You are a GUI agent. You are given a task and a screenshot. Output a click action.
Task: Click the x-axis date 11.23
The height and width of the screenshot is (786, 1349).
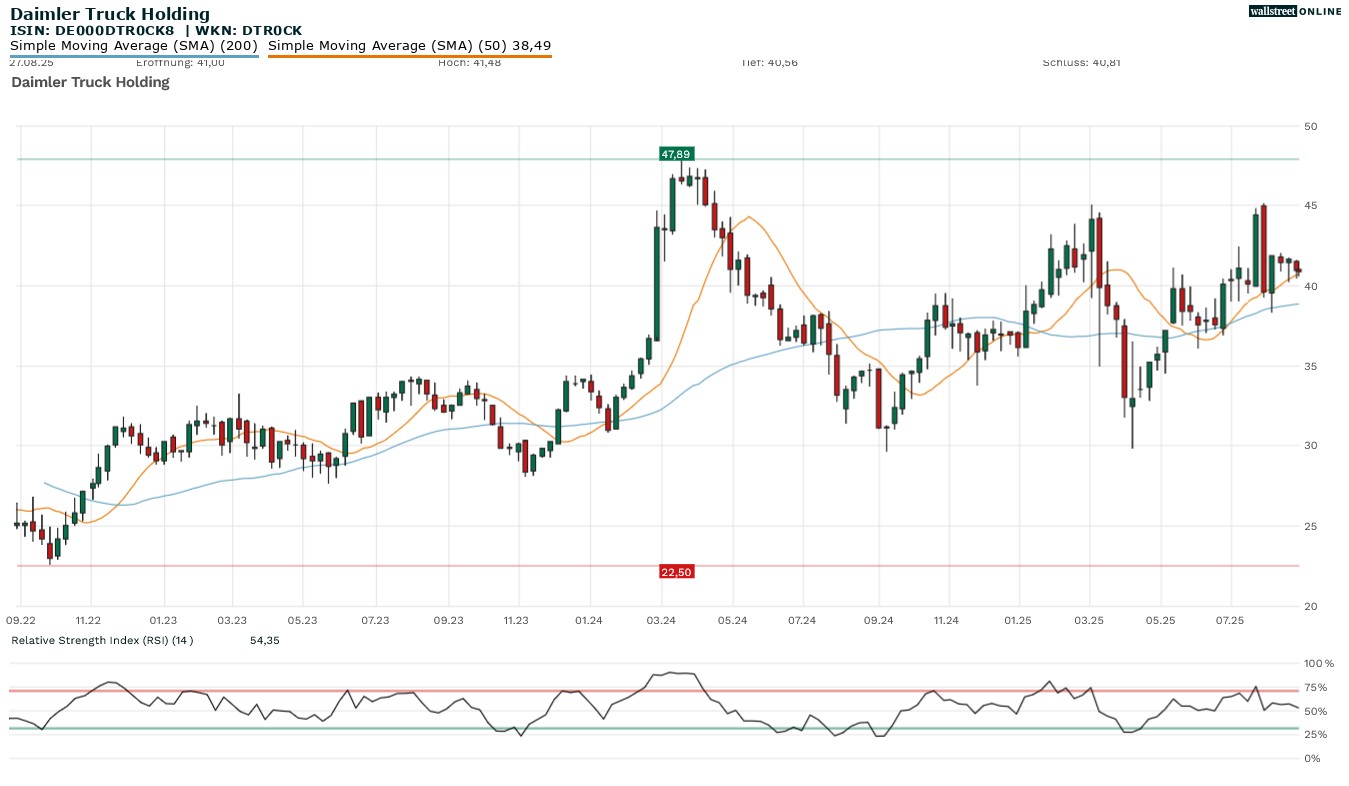[x=516, y=620]
